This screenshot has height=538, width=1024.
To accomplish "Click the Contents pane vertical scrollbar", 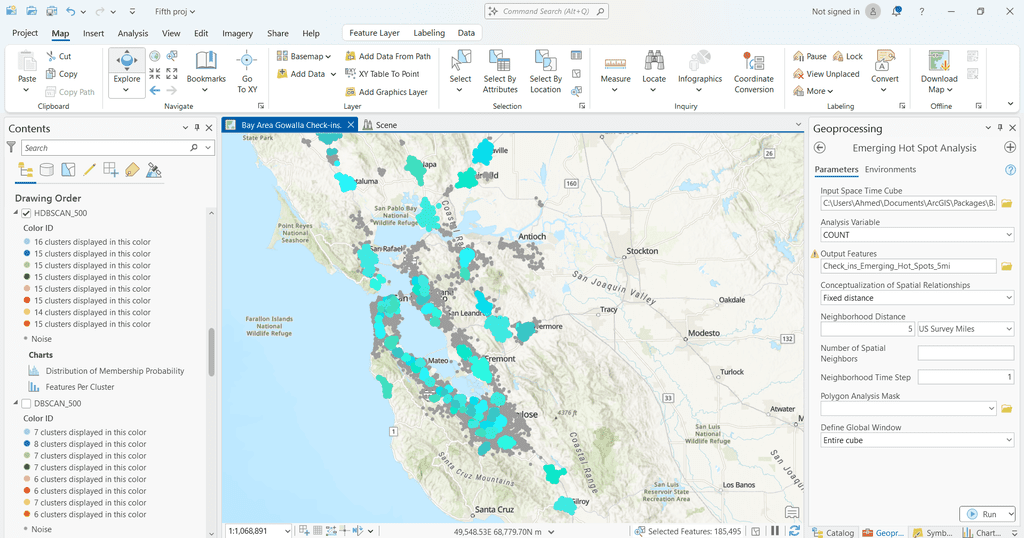I will tap(211, 352).
